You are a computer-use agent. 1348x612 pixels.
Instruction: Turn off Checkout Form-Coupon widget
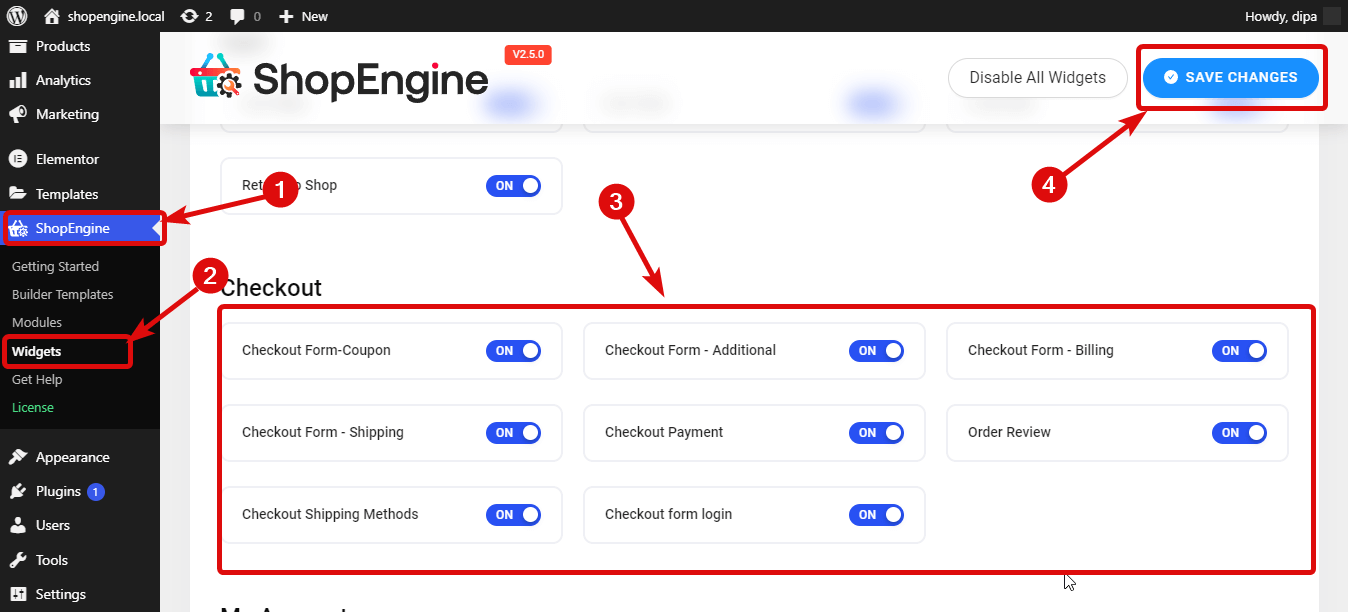pyautogui.click(x=513, y=351)
